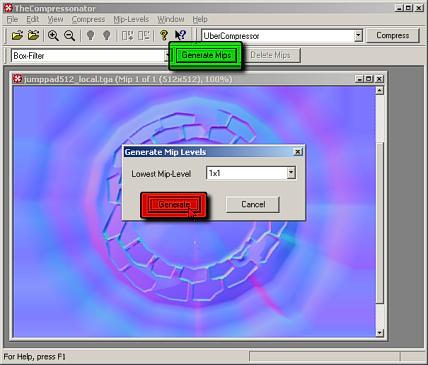The width and height of the screenshot is (428, 365).
Task: Open About via the yellow question mark icon
Action: tap(164, 35)
